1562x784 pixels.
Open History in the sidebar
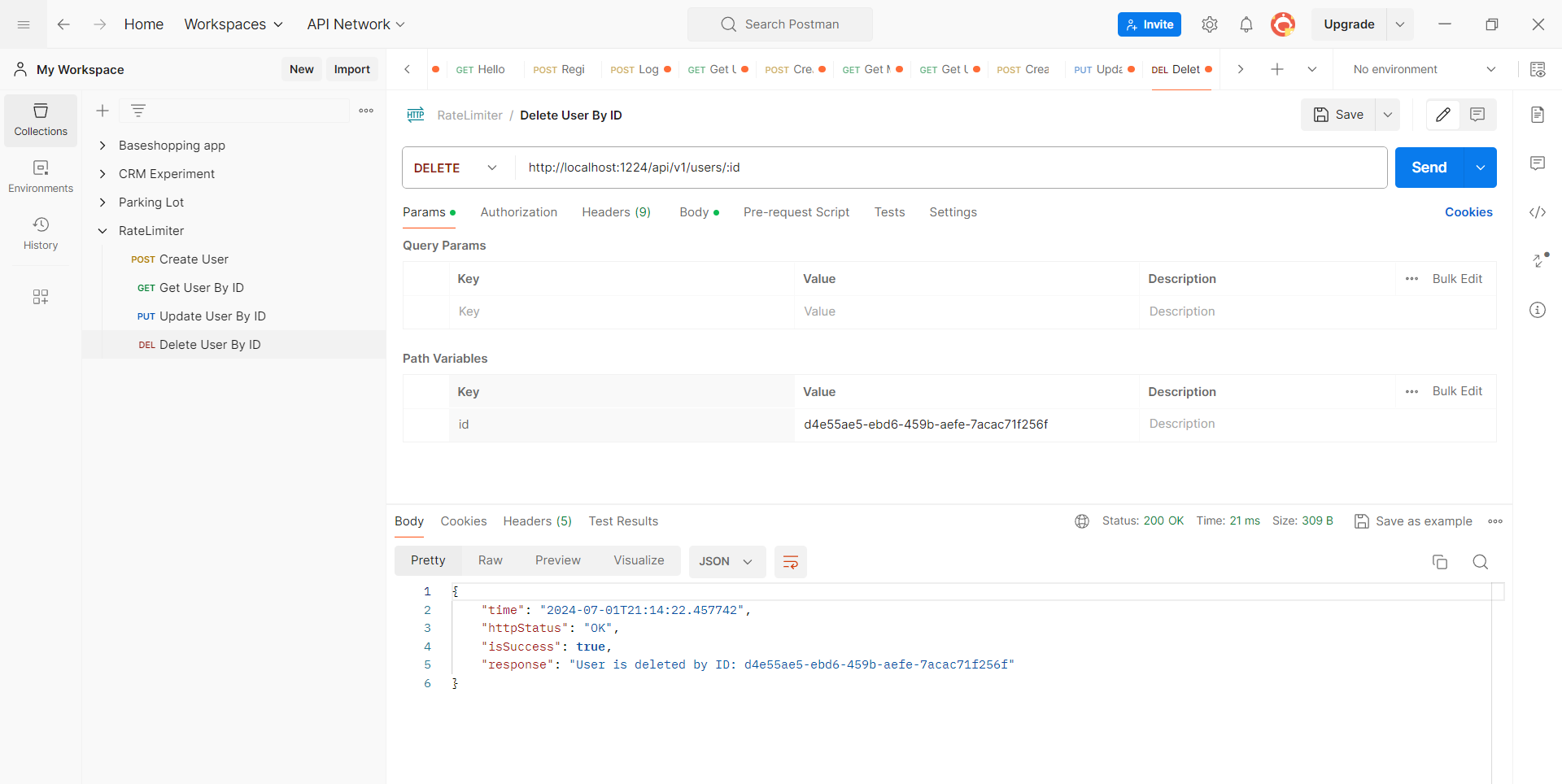pos(41,234)
